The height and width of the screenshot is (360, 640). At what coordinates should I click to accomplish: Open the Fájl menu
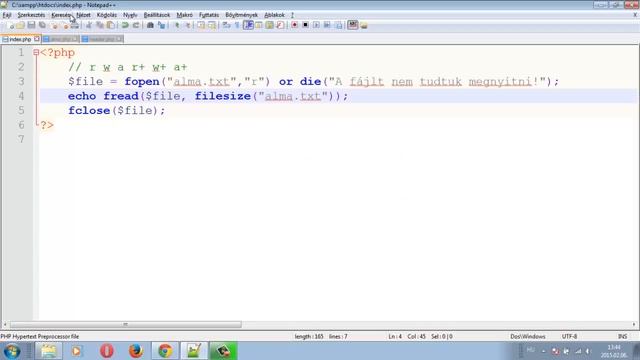[7, 15]
